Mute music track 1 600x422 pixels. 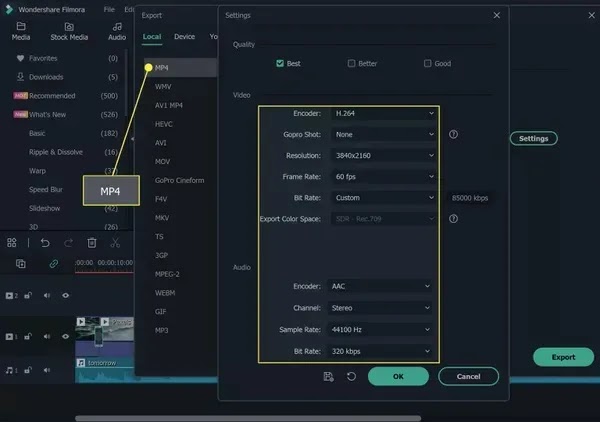[47, 370]
